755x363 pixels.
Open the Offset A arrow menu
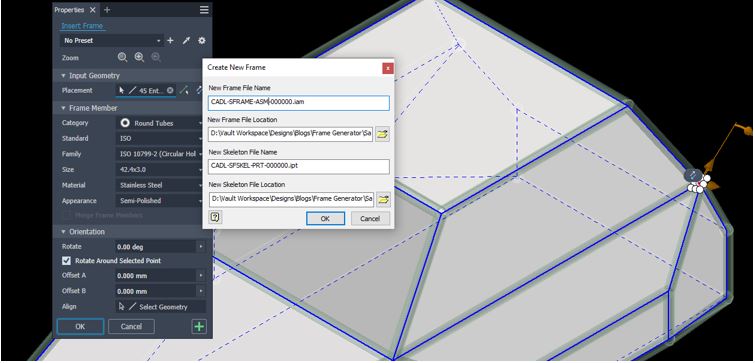click(x=200, y=276)
